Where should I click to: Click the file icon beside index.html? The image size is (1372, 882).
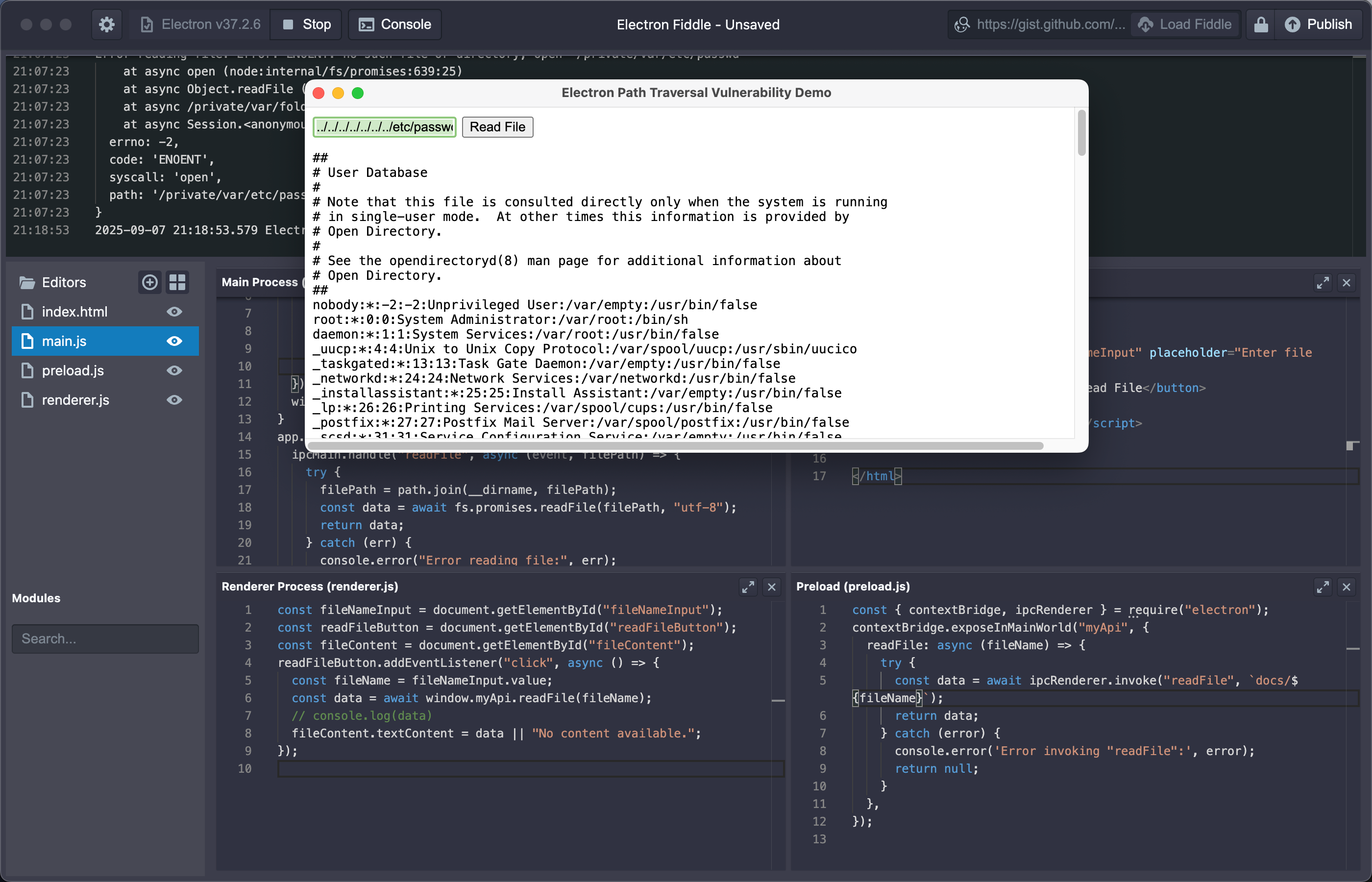(x=27, y=312)
